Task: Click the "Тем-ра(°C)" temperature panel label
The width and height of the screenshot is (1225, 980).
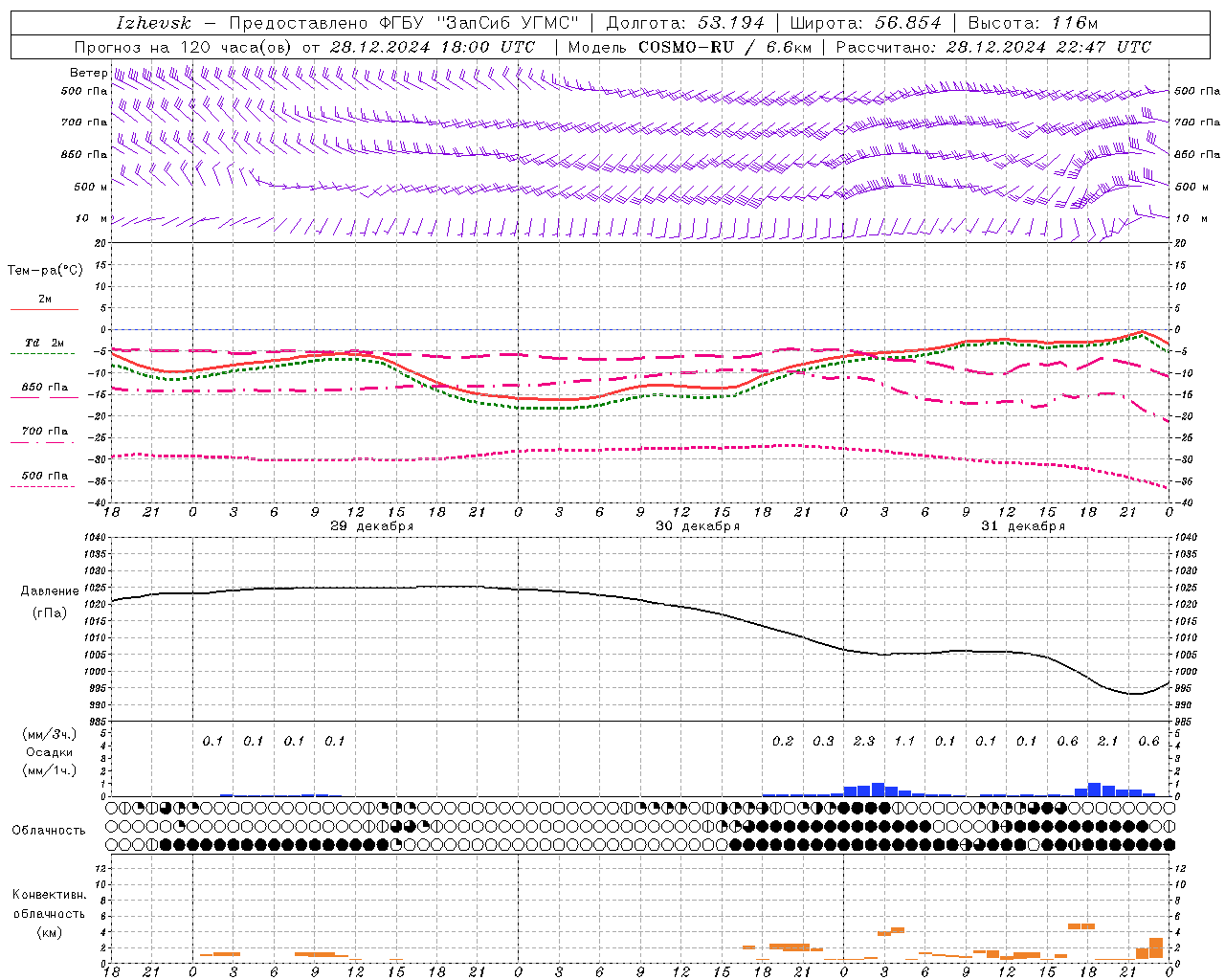Action: point(45,270)
